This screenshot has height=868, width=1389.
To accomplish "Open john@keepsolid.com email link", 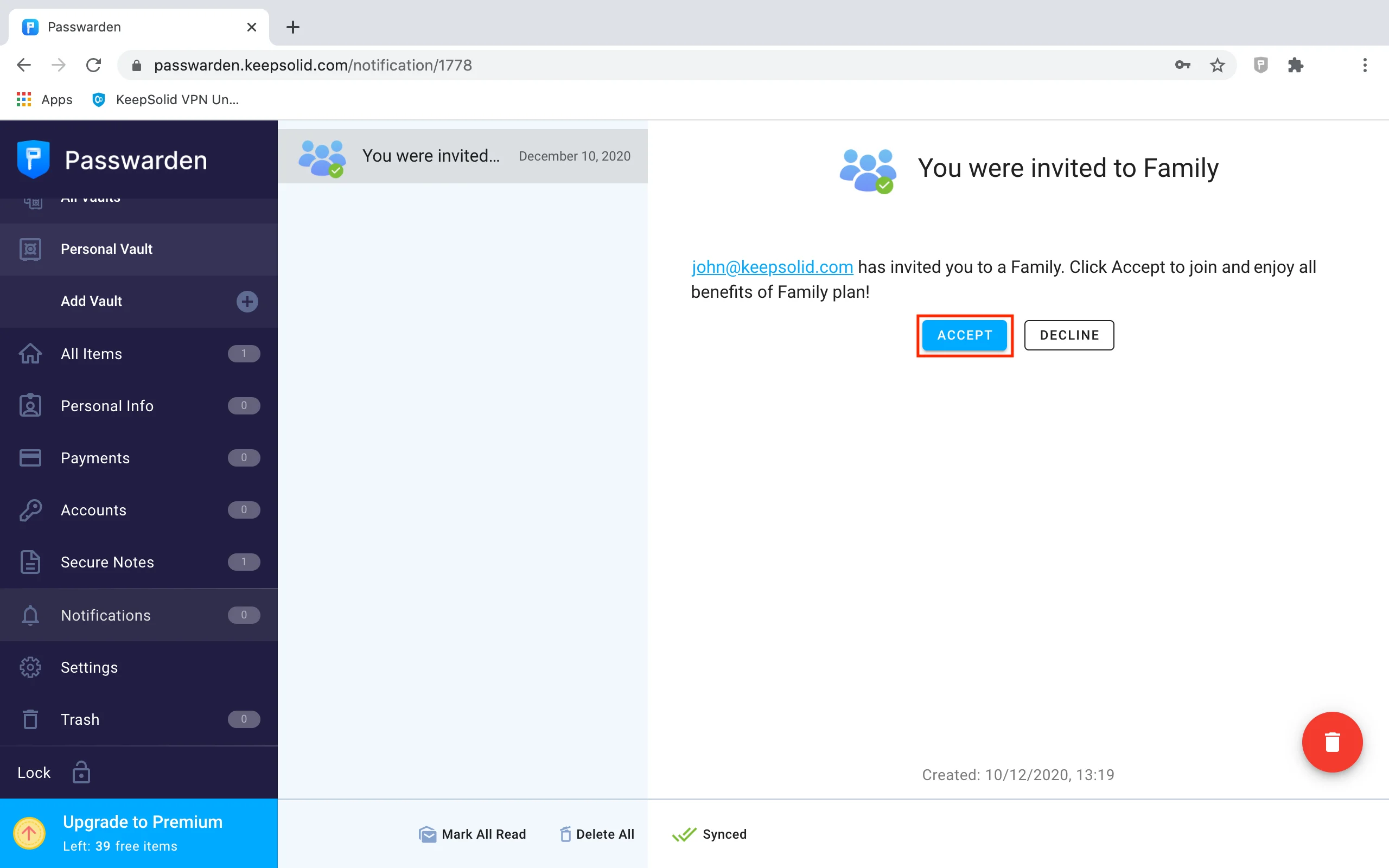I will pyautogui.click(x=772, y=267).
